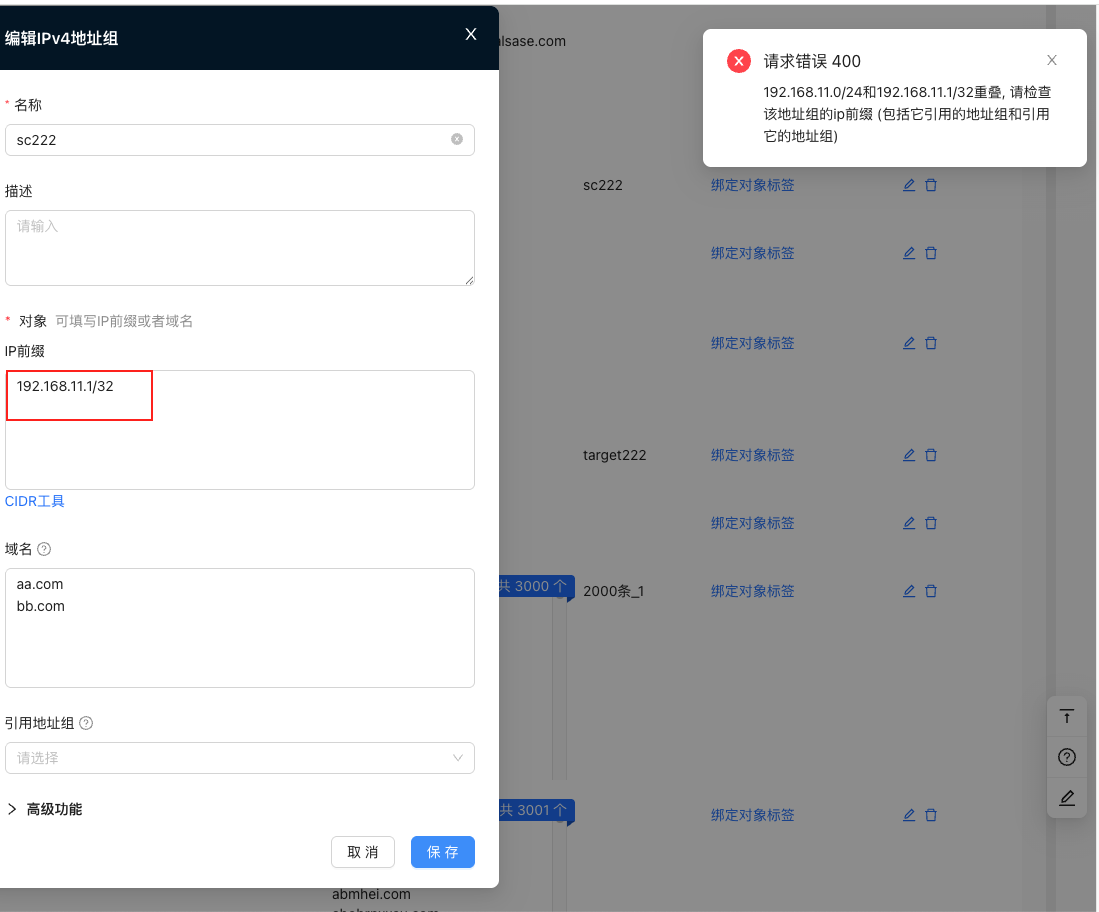Open the 引用地址组 select dropdown

[x=240, y=758]
